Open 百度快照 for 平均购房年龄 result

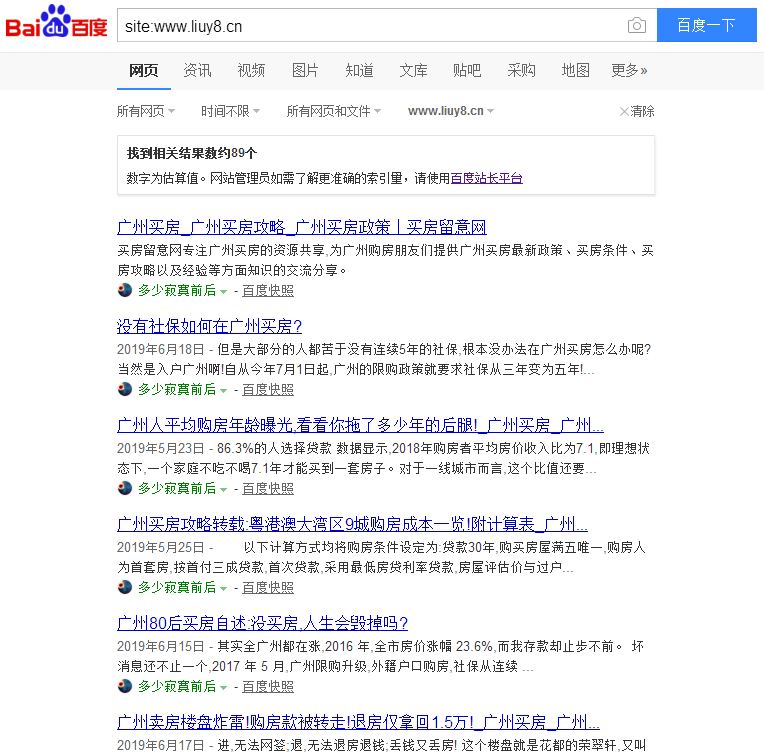(x=267, y=488)
